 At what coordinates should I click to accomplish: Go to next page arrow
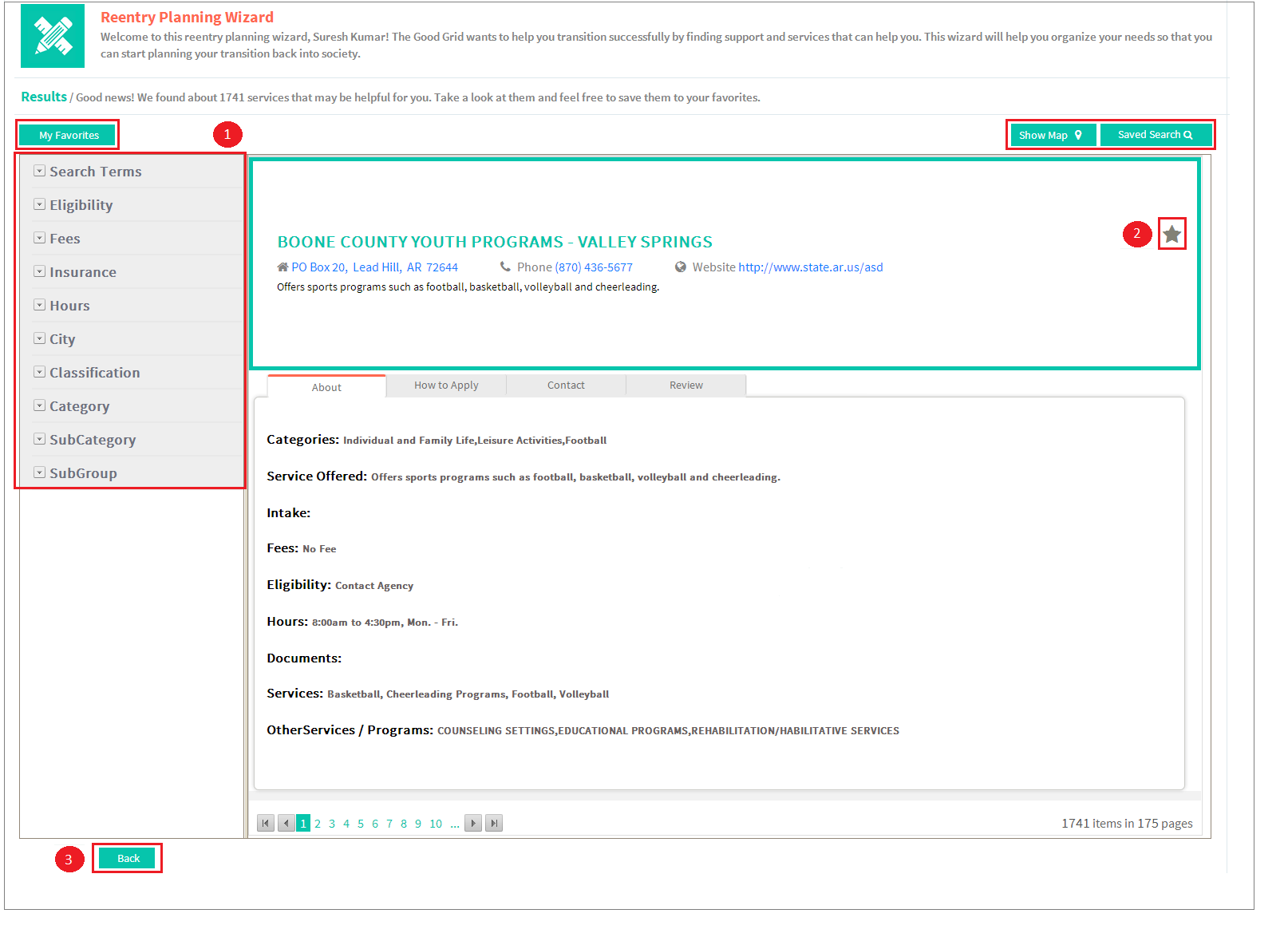(x=473, y=823)
